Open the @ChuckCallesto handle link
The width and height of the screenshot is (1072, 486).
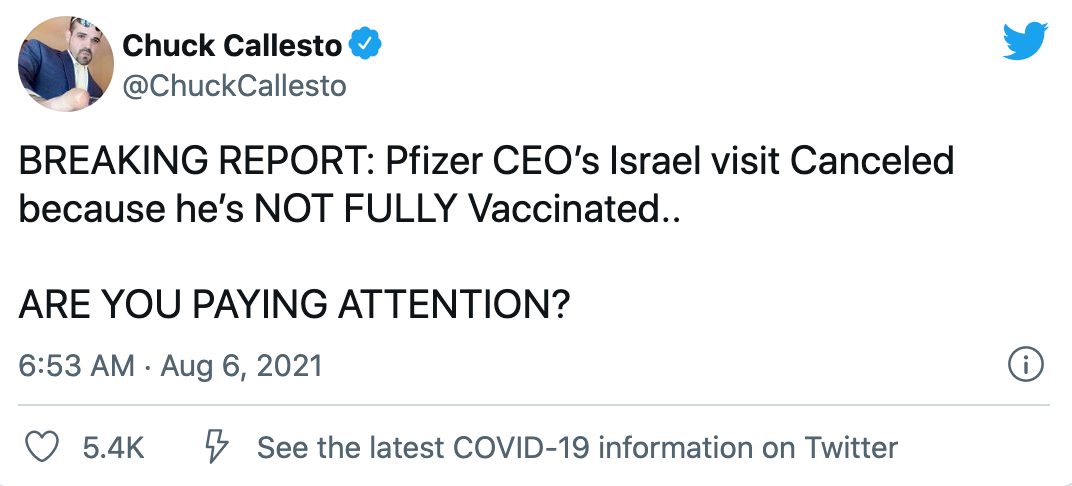(x=234, y=86)
